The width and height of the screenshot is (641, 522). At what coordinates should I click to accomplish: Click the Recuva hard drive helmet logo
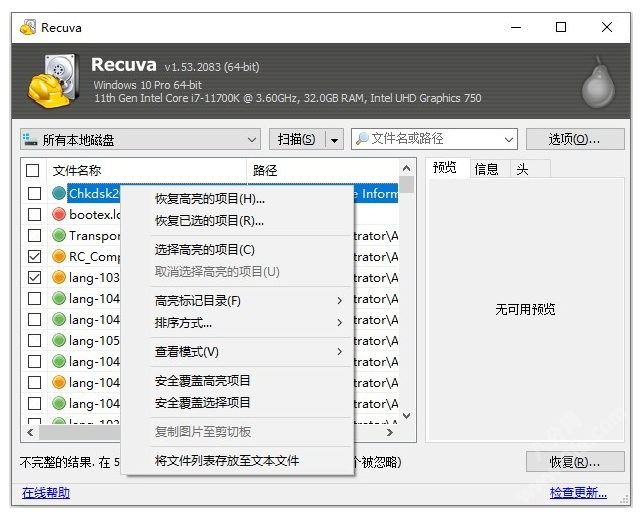(x=54, y=81)
